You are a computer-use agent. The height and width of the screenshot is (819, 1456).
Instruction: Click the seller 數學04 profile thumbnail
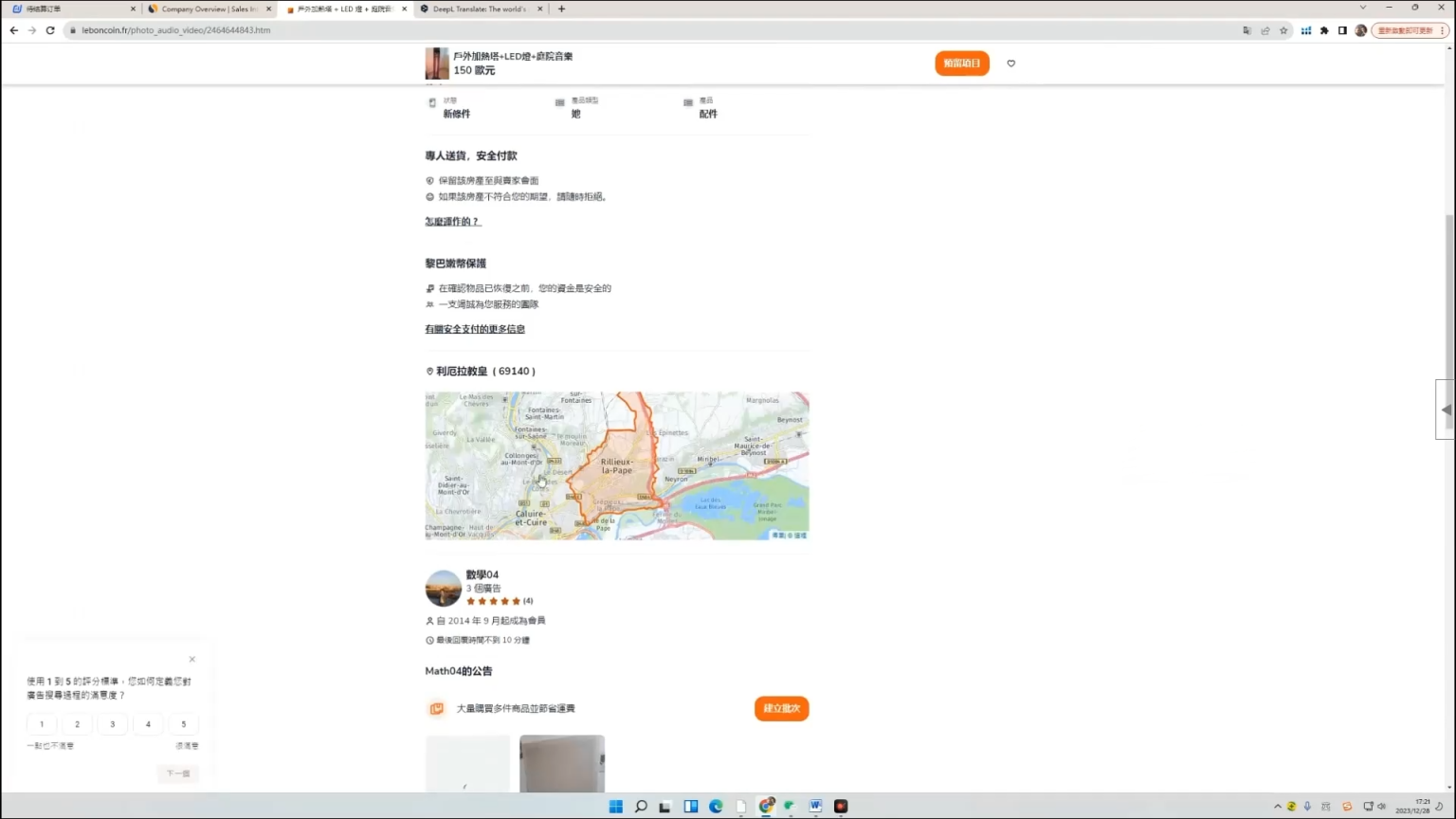pyautogui.click(x=443, y=588)
